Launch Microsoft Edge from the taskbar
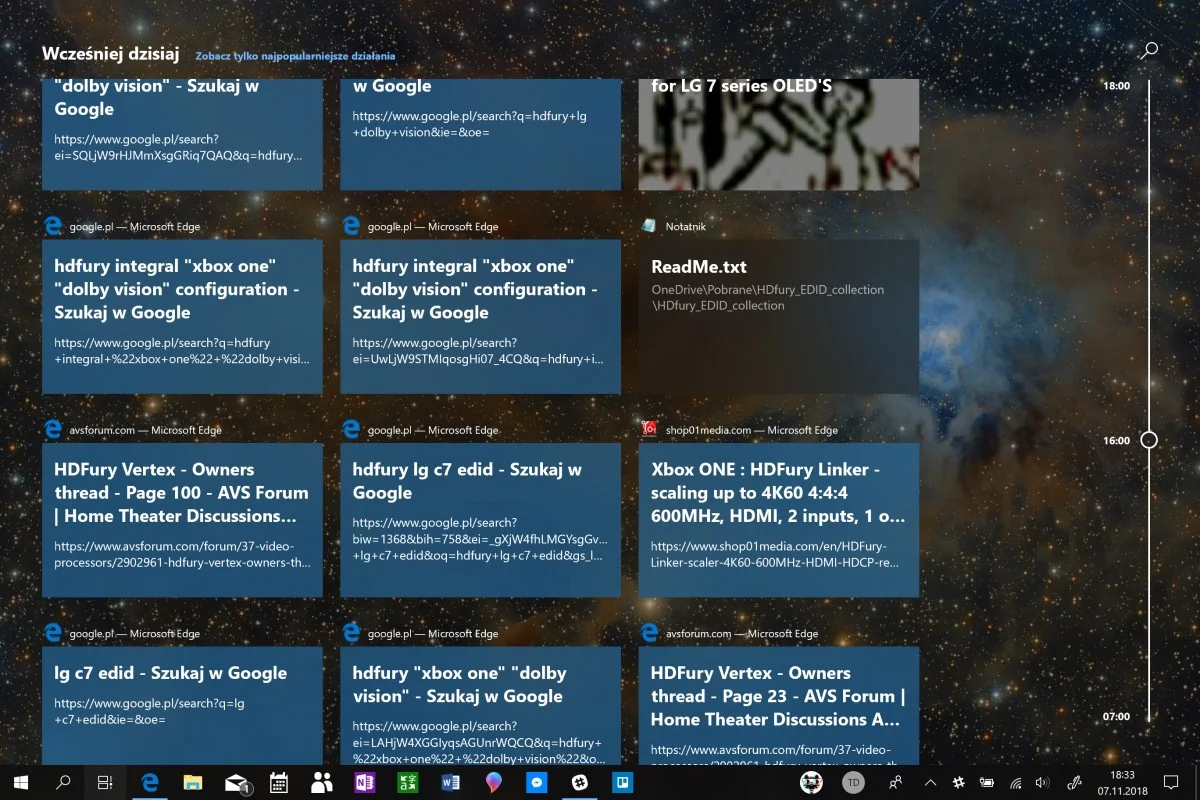 [x=151, y=783]
